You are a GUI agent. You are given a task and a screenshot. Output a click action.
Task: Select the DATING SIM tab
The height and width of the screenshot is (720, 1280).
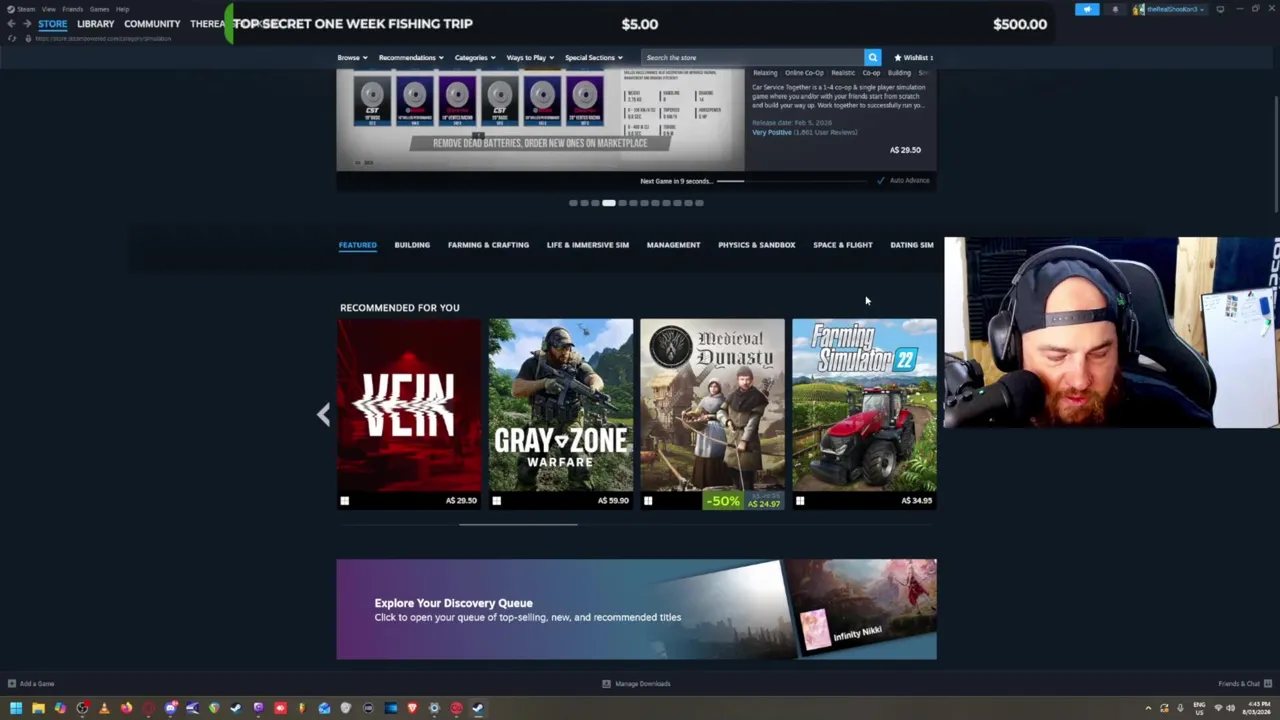point(912,245)
